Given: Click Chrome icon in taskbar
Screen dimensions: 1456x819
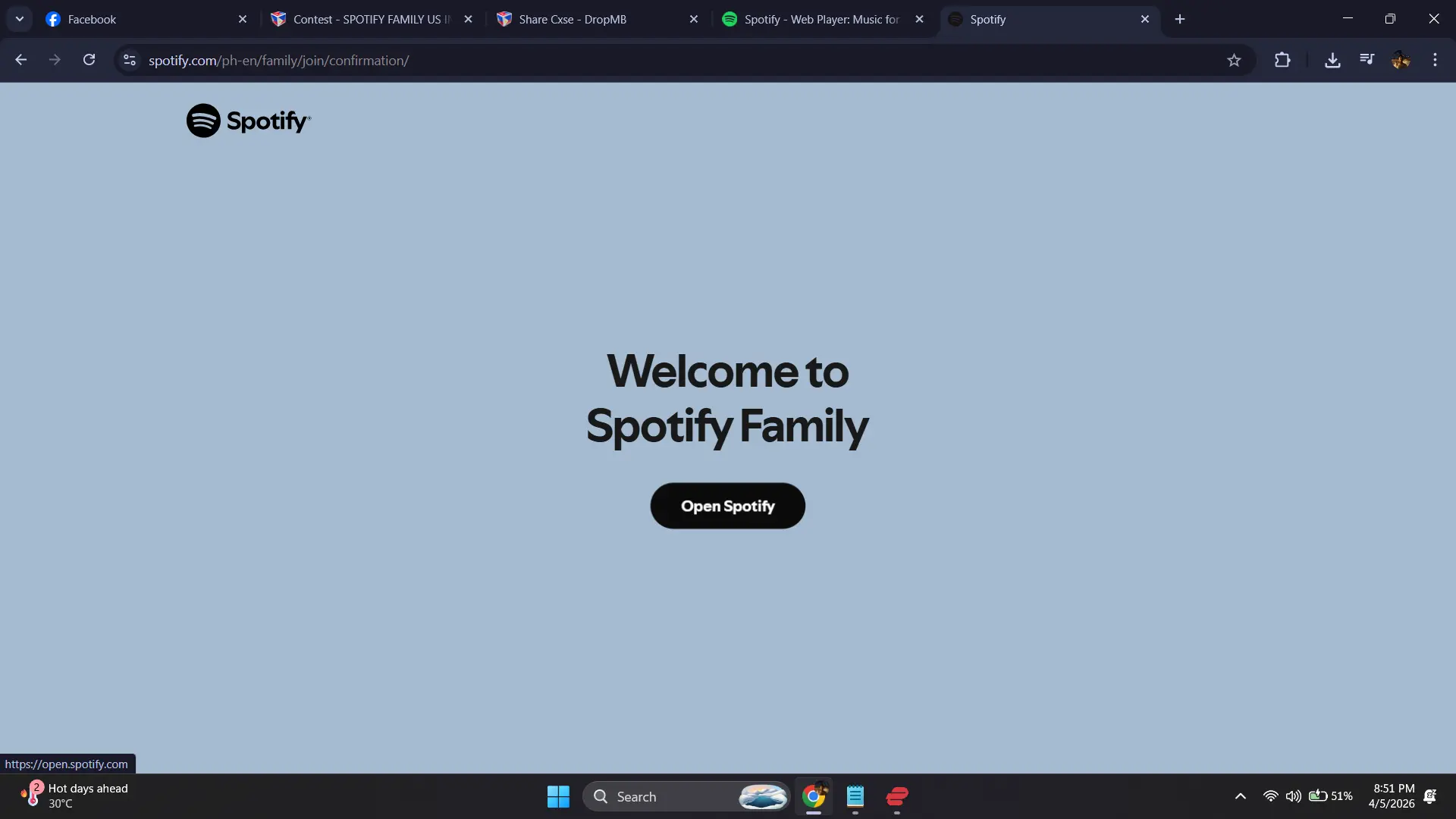Looking at the screenshot, I should (814, 796).
